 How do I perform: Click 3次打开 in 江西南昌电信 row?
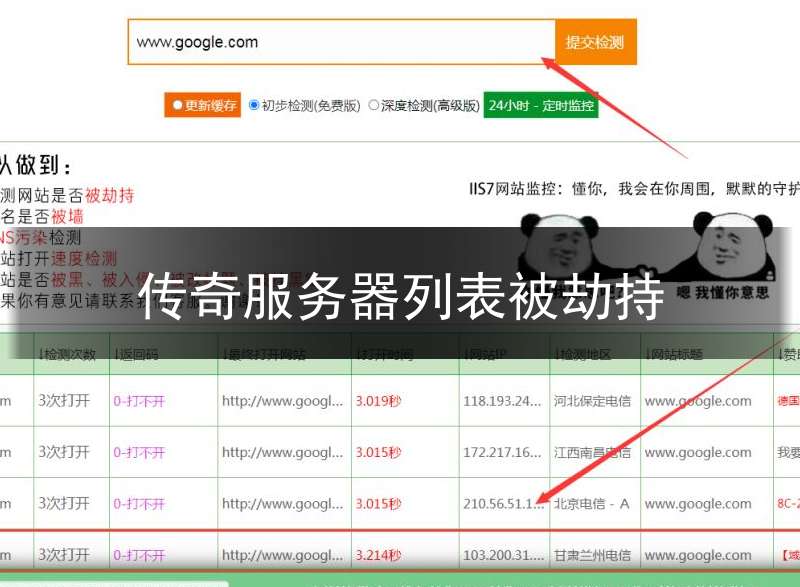(x=64, y=452)
